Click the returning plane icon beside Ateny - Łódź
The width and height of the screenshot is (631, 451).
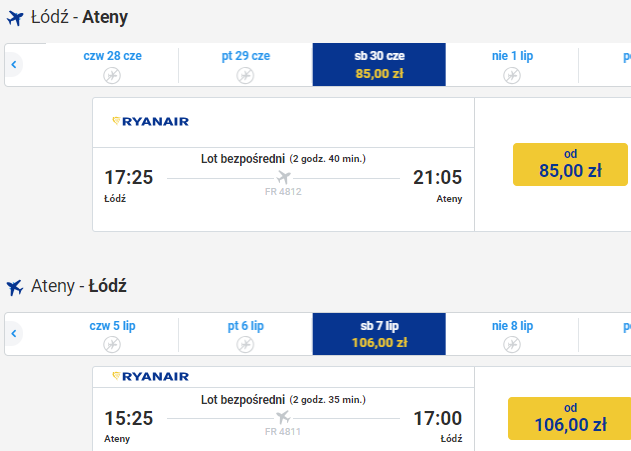15,287
